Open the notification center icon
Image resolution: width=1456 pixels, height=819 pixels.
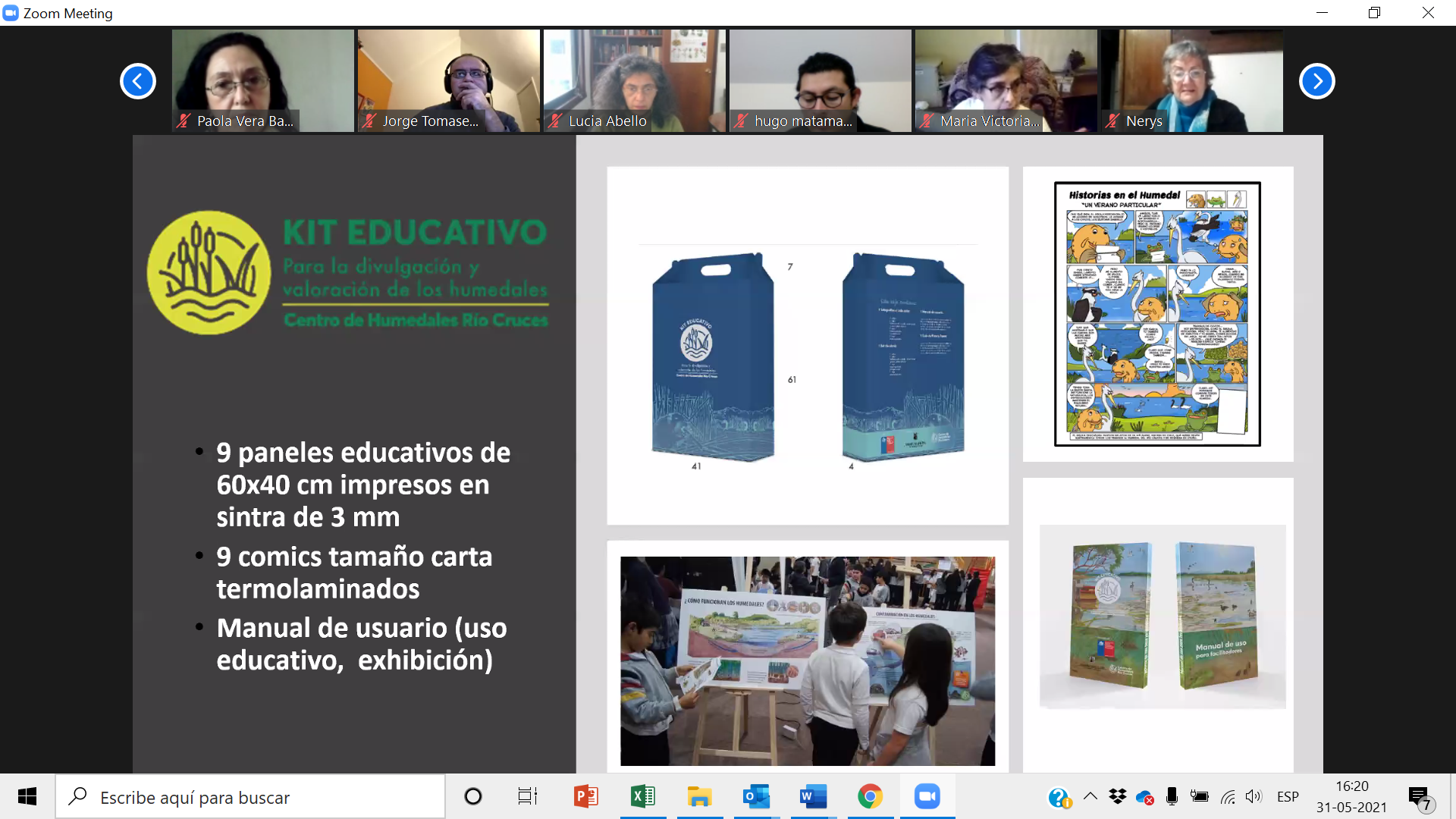1419,798
